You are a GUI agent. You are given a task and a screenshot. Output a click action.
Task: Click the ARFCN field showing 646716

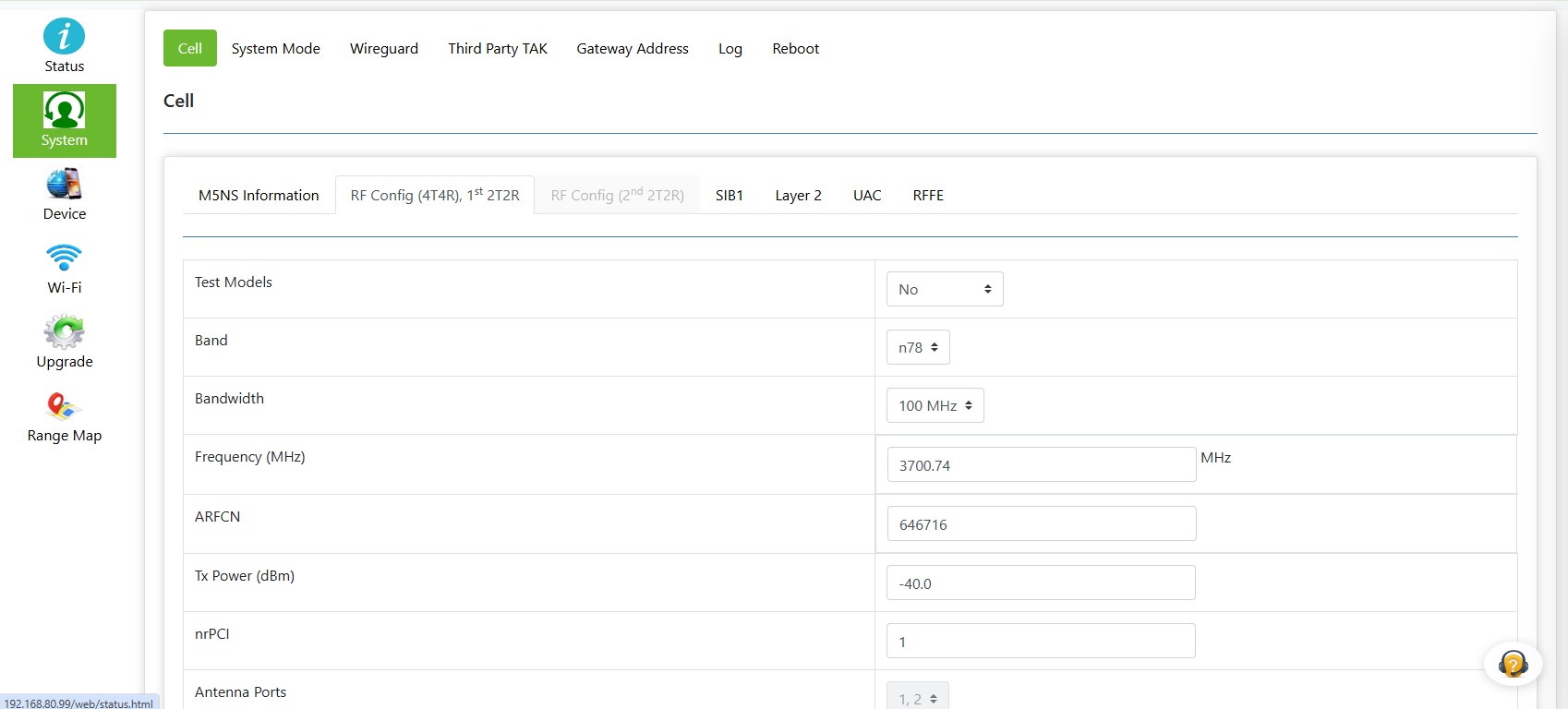pos(1042,523)
